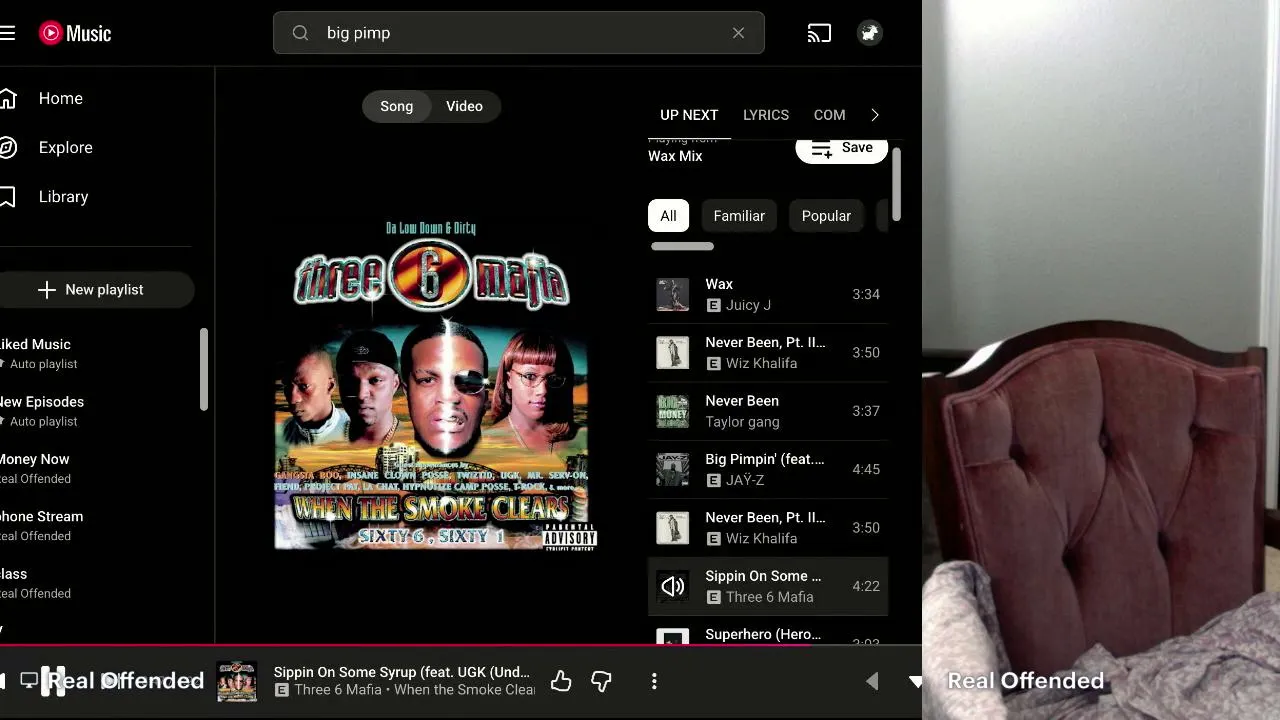Go to the YouTube Music logo home

[x=75, y=33]
